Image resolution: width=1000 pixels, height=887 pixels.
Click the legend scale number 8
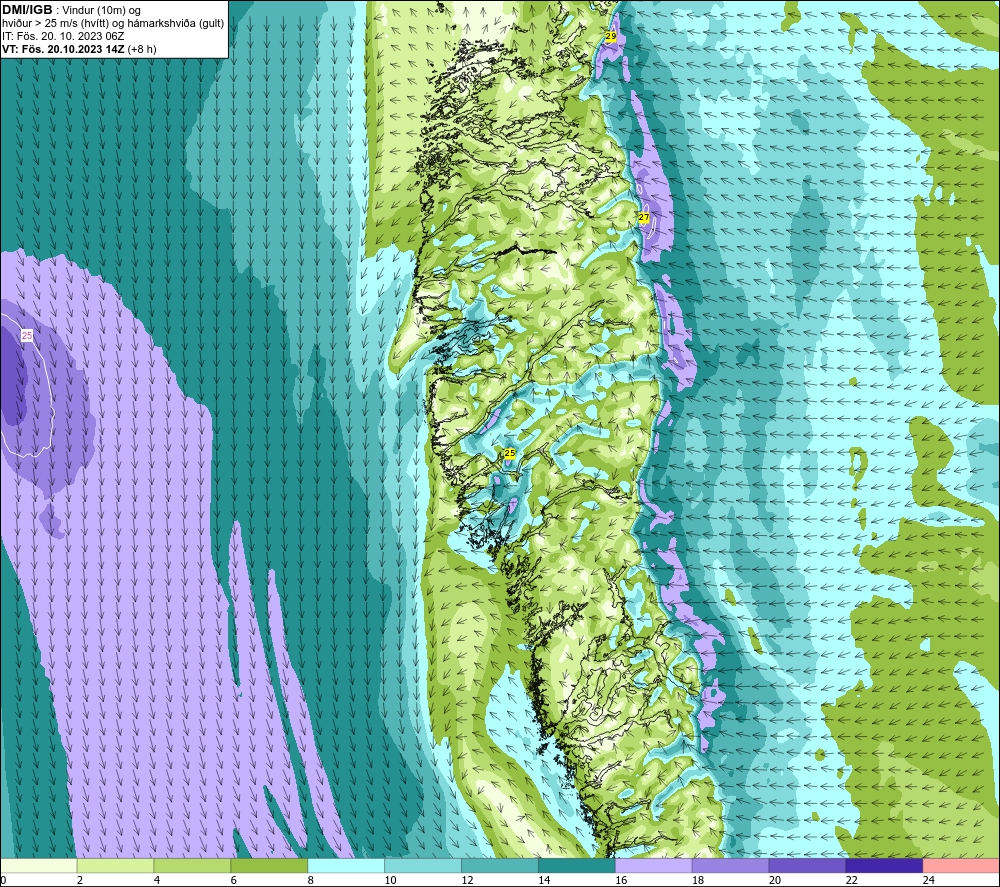pyautogui.click(x=311, y=880)
